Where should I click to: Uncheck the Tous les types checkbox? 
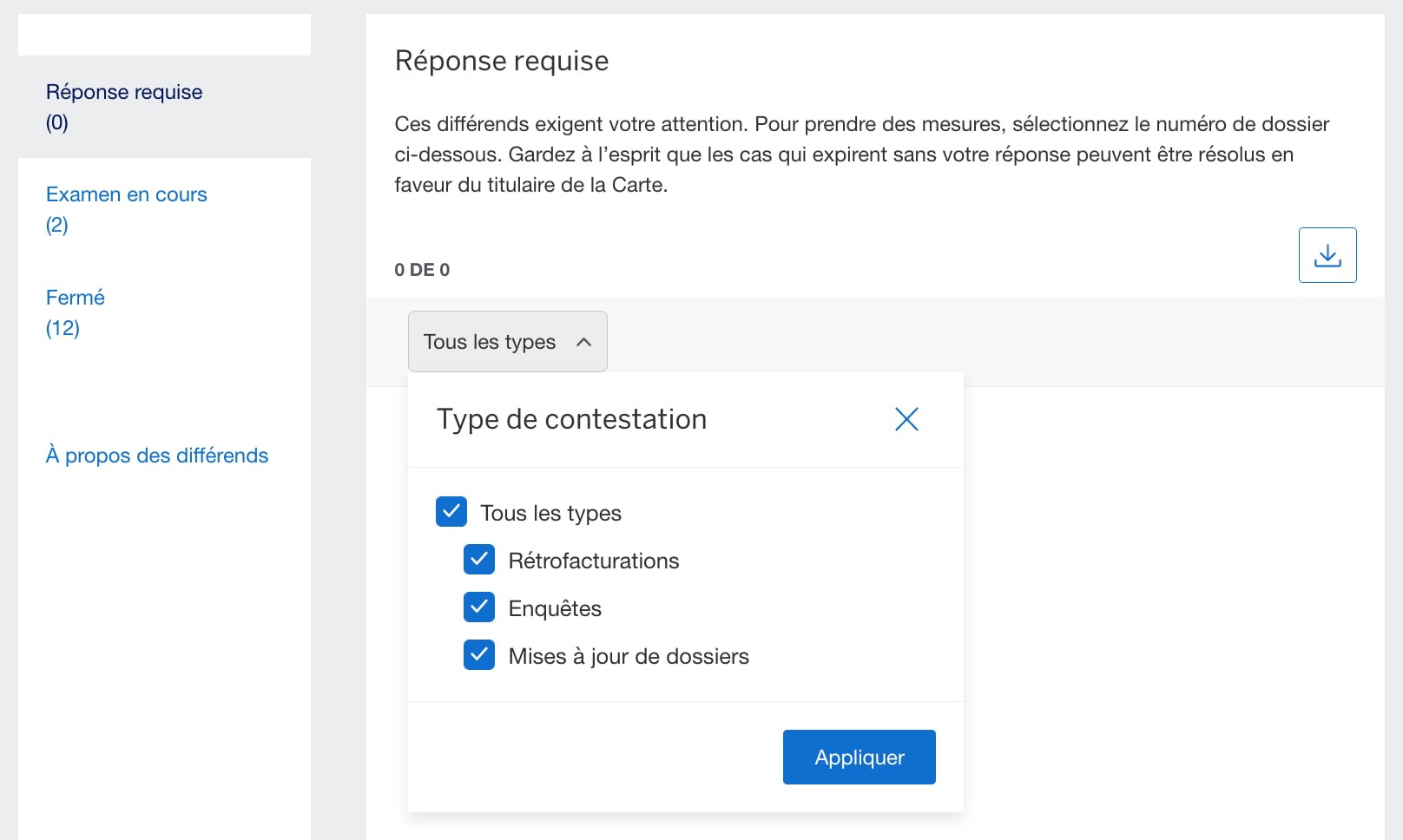point(451,512)
